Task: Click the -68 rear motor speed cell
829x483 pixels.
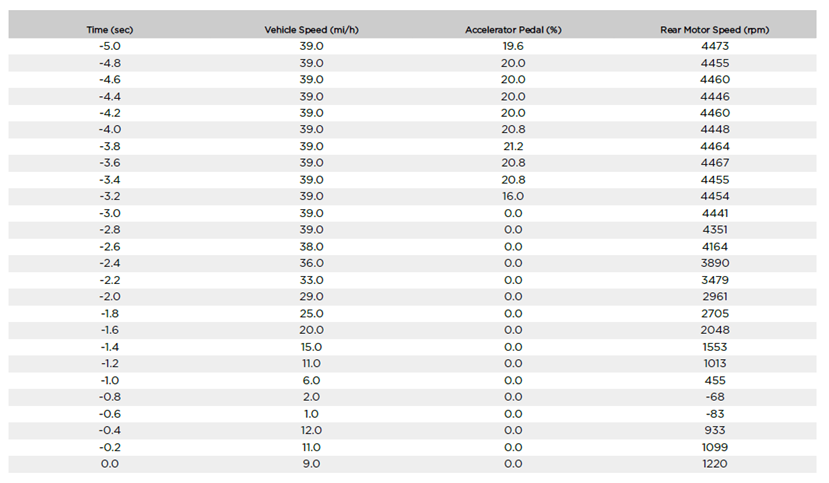Action: coord(715,397)
